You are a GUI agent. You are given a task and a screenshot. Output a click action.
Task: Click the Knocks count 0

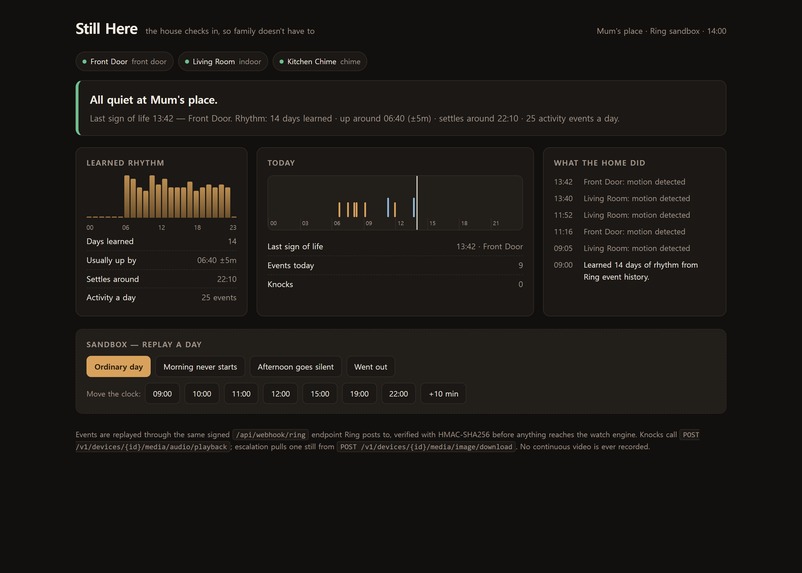(x=521, y=284)
